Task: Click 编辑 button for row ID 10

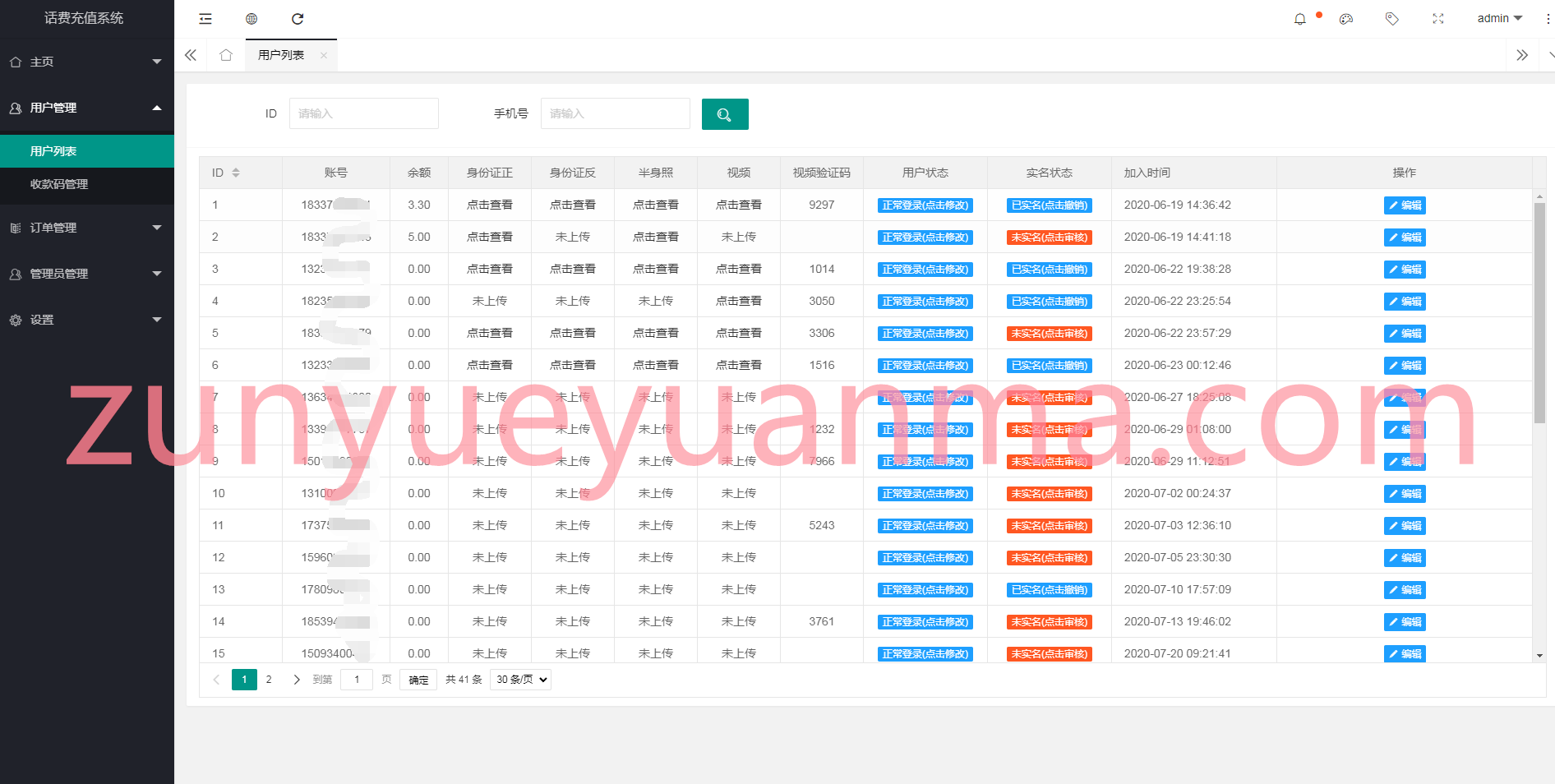Action: pyautogui.click(x=1405, y=494)
